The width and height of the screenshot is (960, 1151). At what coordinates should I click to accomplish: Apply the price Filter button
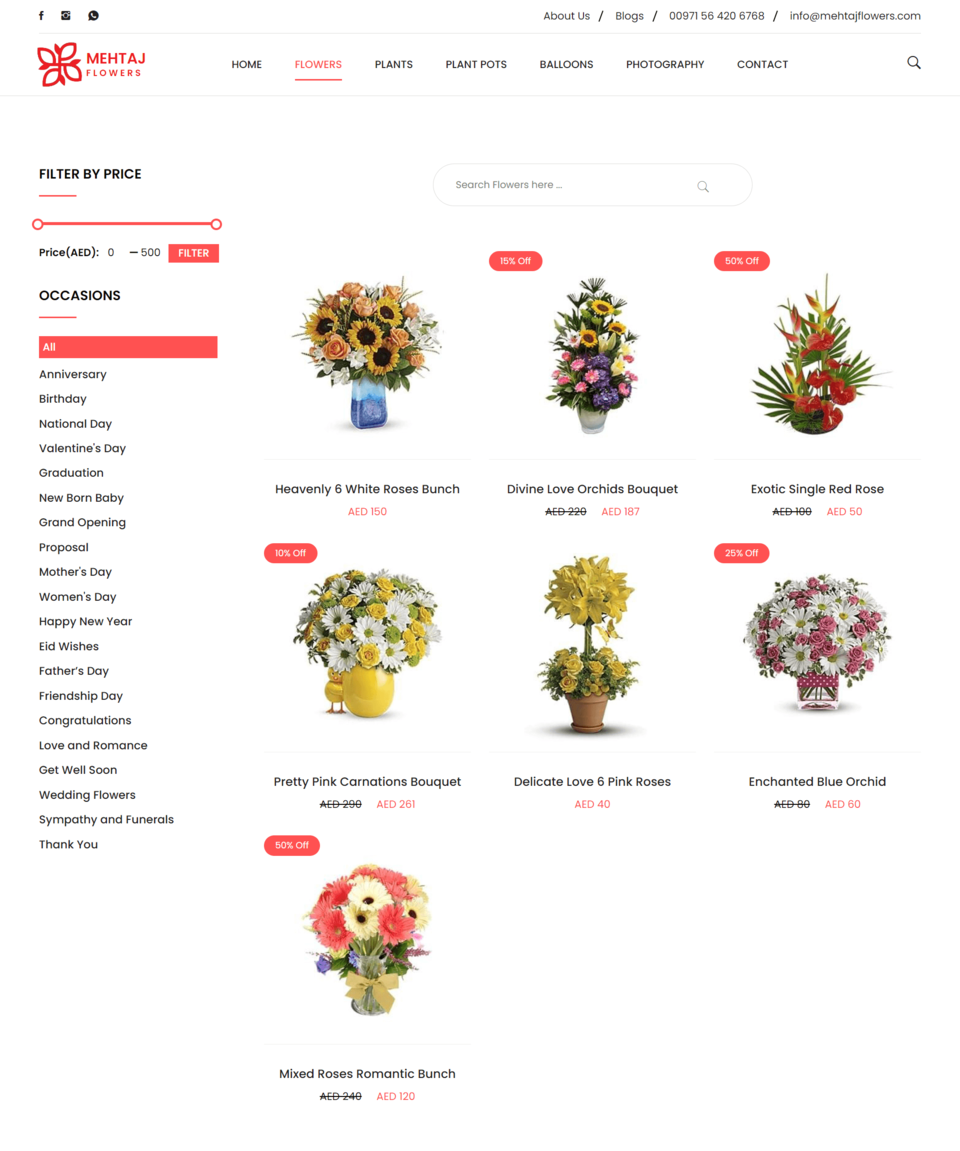[194, 253]
